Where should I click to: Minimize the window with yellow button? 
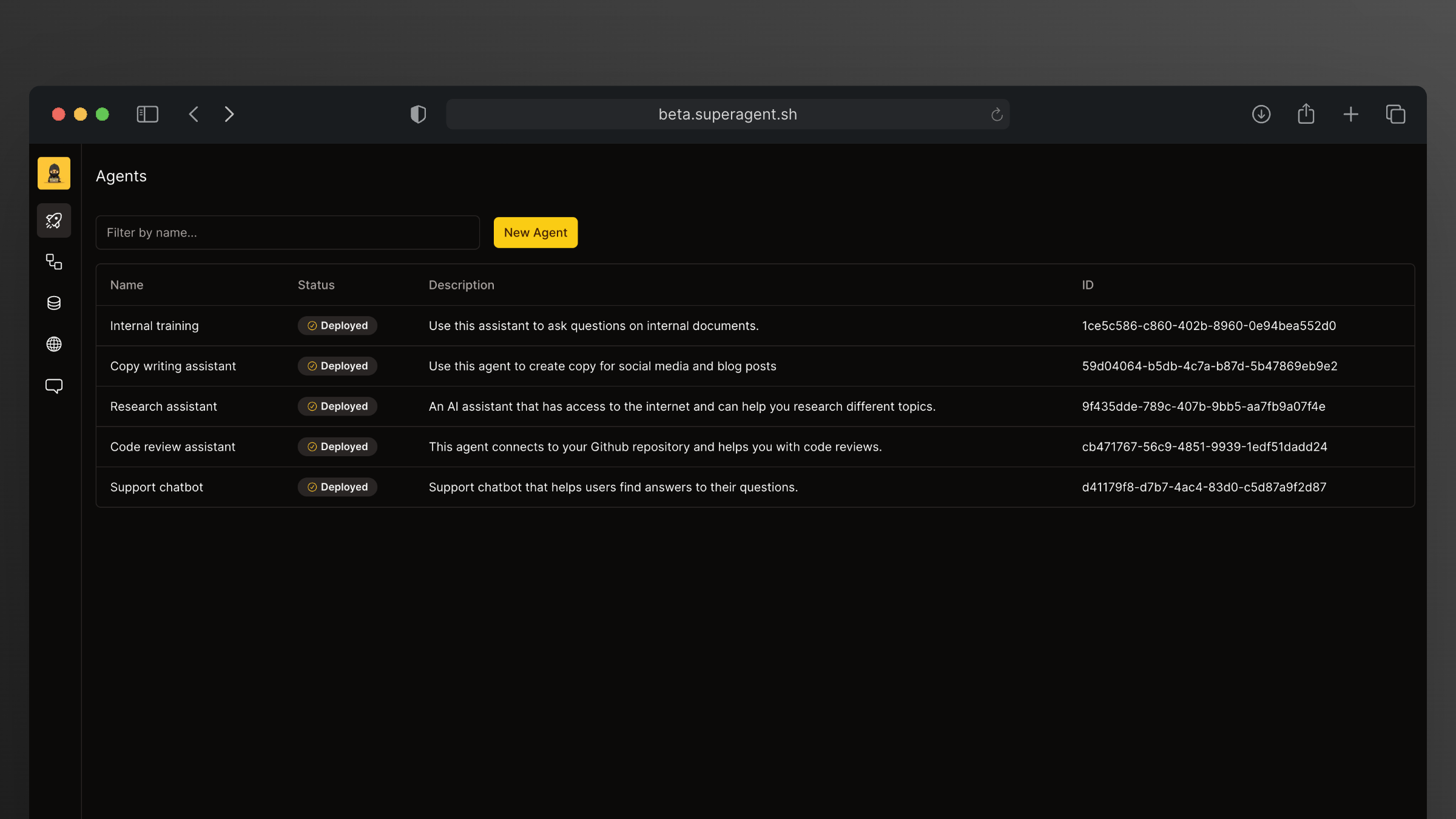(x=80, y=114)
